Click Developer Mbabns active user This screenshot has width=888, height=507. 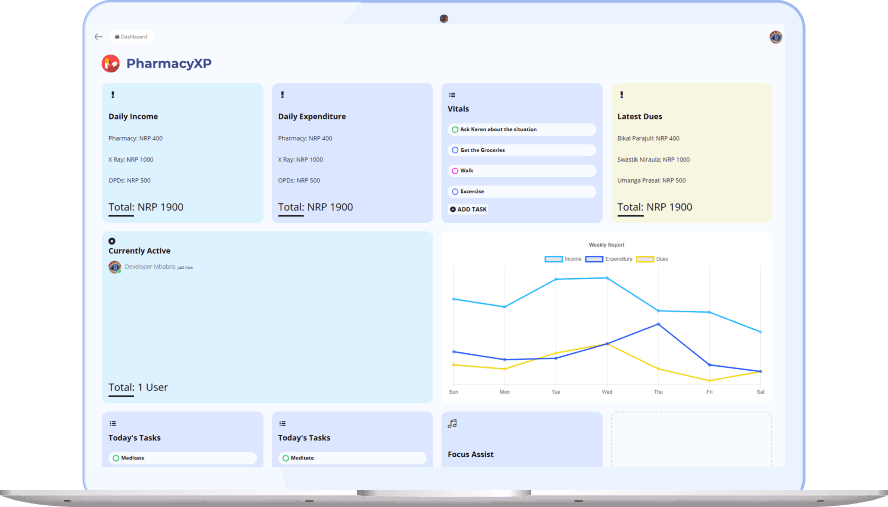150,267
